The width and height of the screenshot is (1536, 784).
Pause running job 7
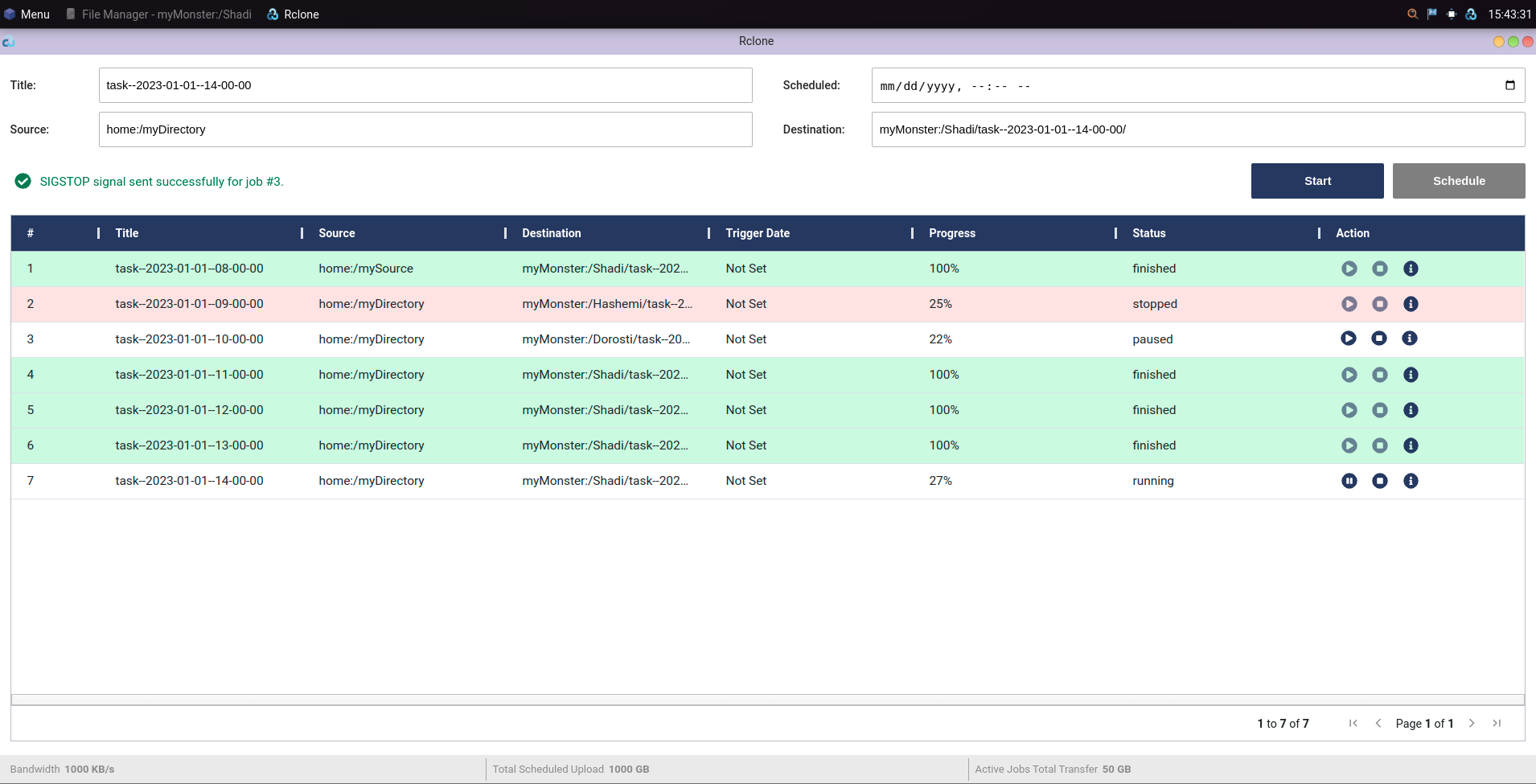pyautogui.click(x=1349, y=481)
